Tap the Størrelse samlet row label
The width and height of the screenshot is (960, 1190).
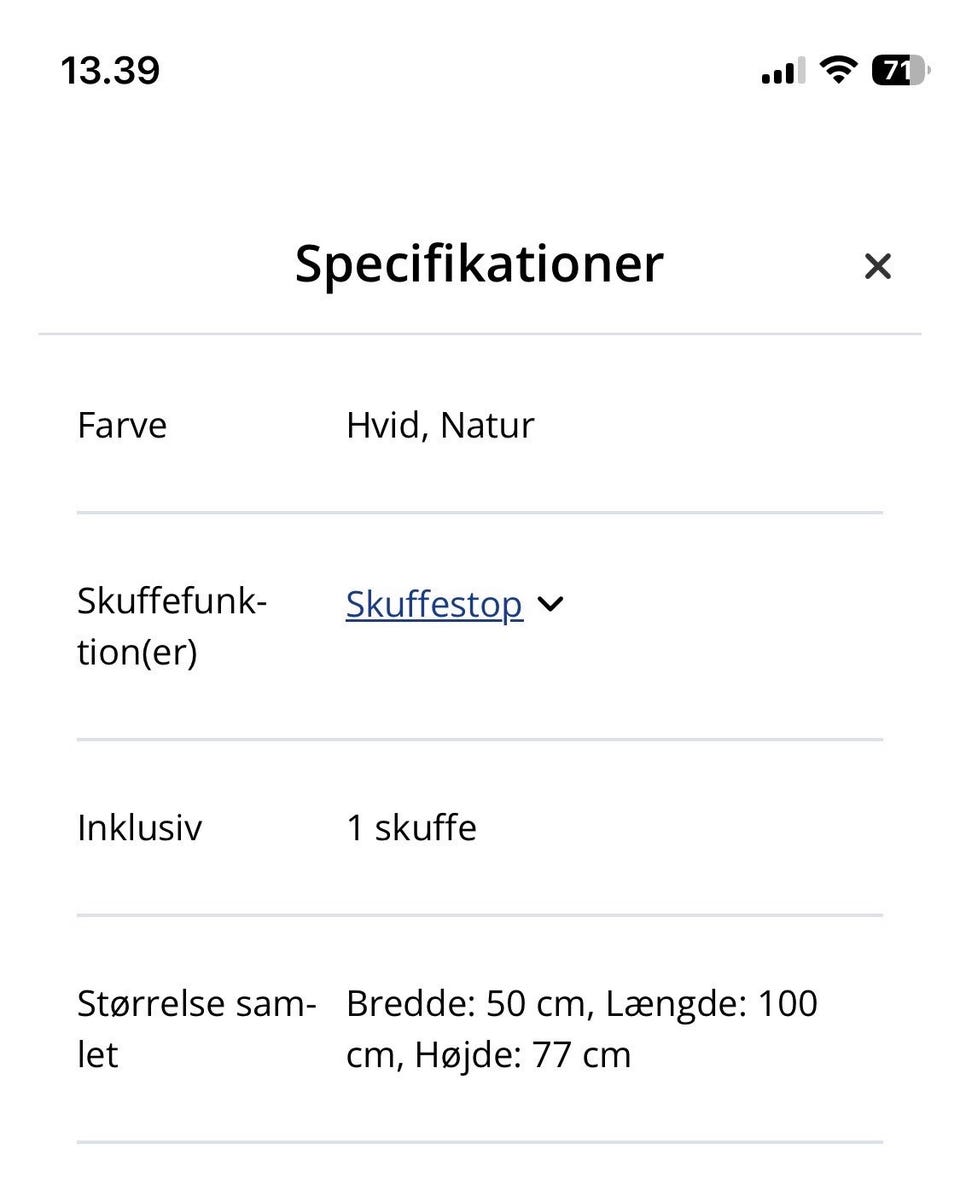coord(196,1029)
